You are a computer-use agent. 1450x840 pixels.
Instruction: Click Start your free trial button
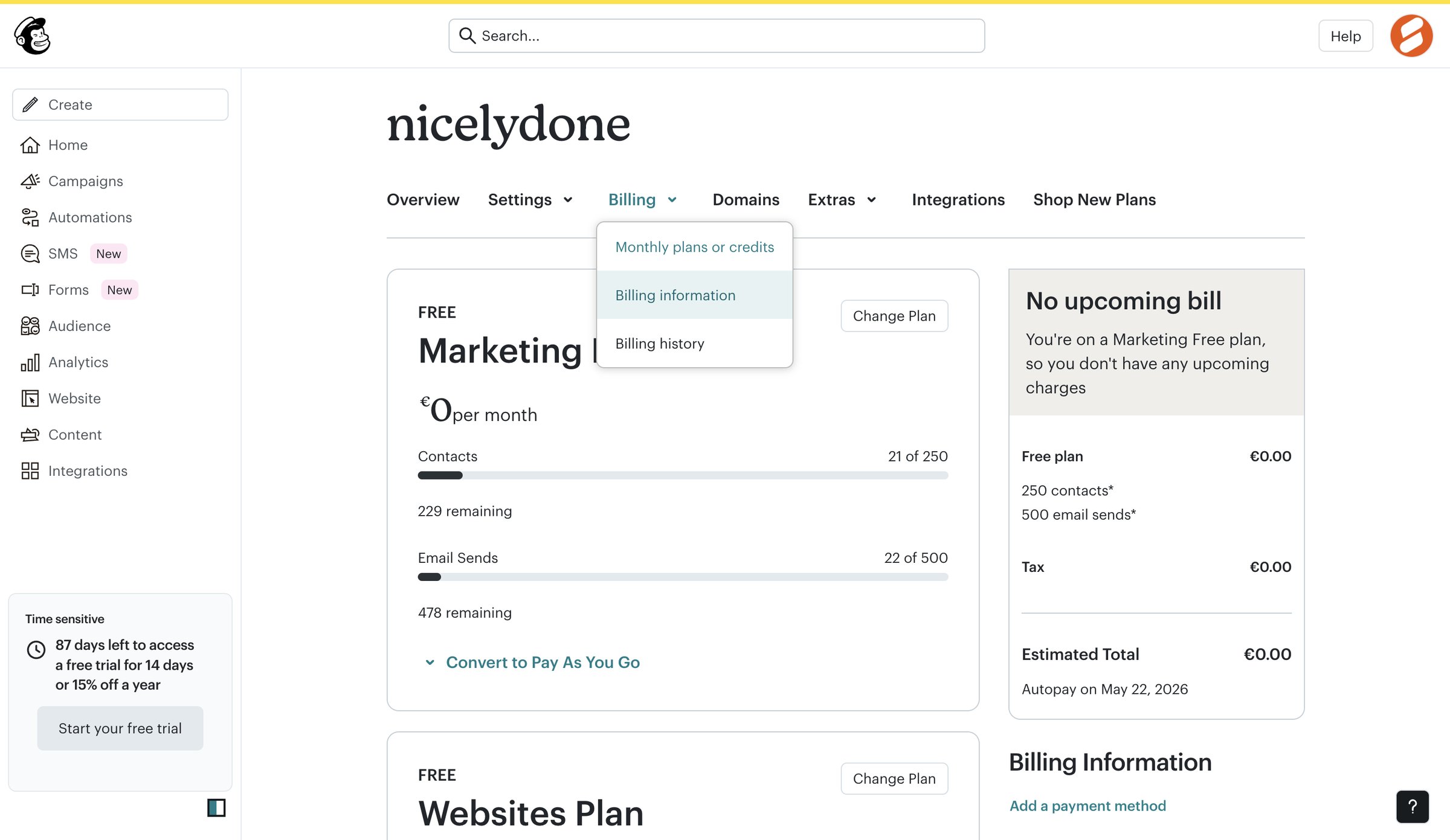point(120,728)
